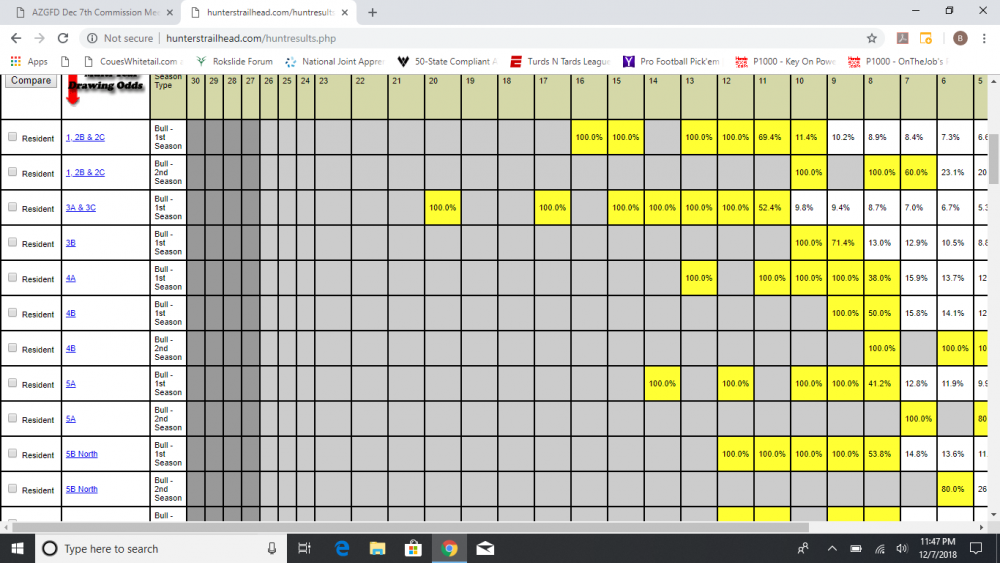Click scroll down arrow of page scrollbar
The height and width of the screenshot is (563, 1000).
click(994, 515)
